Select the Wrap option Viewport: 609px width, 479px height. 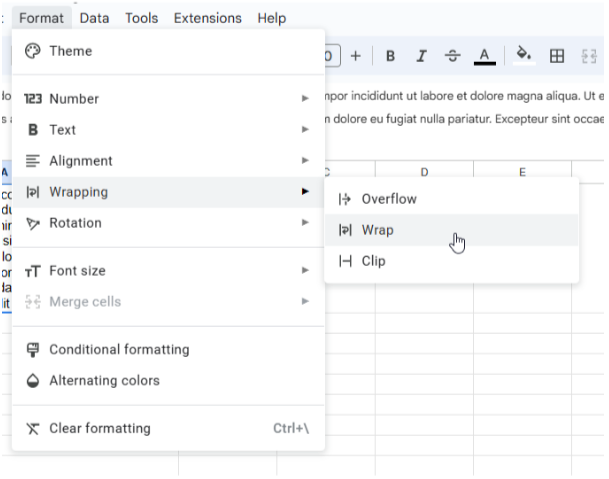pyautogui.click(x=451, y=230)
